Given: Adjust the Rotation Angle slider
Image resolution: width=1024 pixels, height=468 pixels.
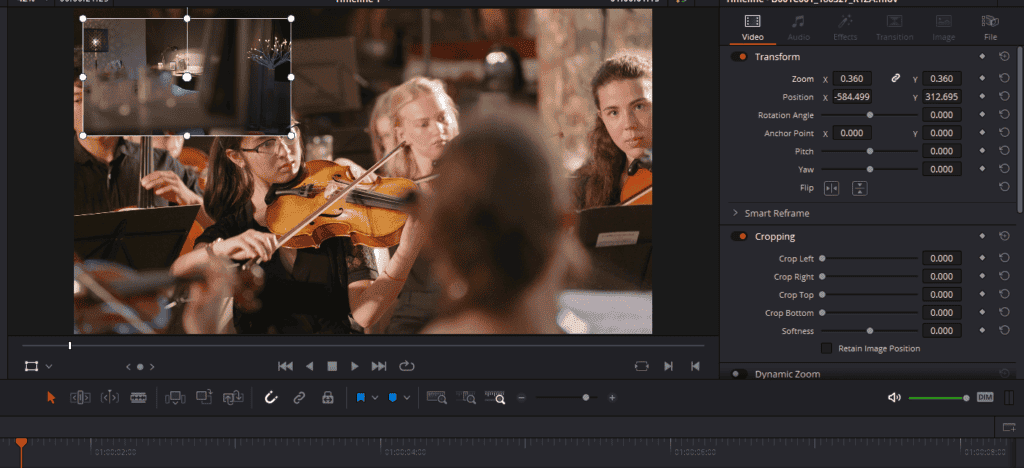Looking at the screenshot, I should coord(870,115).
